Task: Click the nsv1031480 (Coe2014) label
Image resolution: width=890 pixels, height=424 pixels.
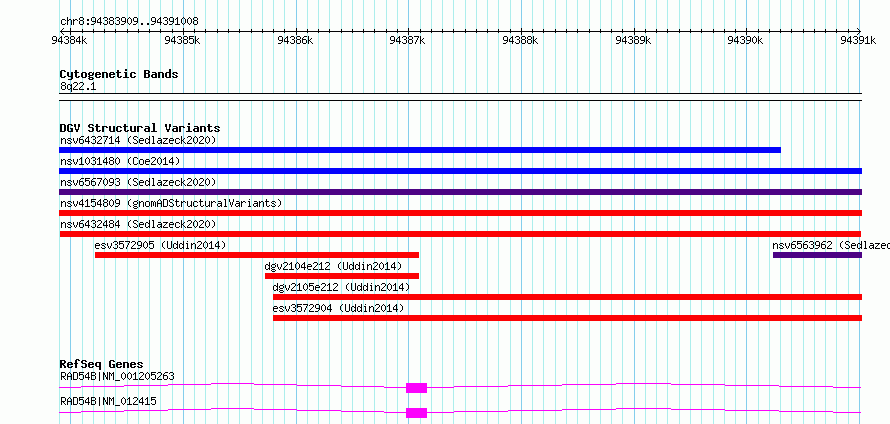Action: click(x=120, y=161)
